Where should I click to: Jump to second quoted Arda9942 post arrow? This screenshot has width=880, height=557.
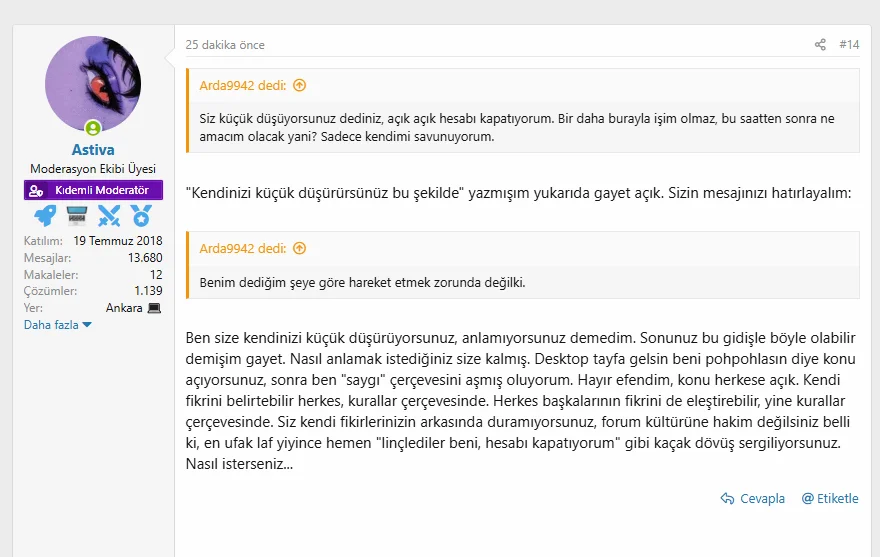coord(300,248)
